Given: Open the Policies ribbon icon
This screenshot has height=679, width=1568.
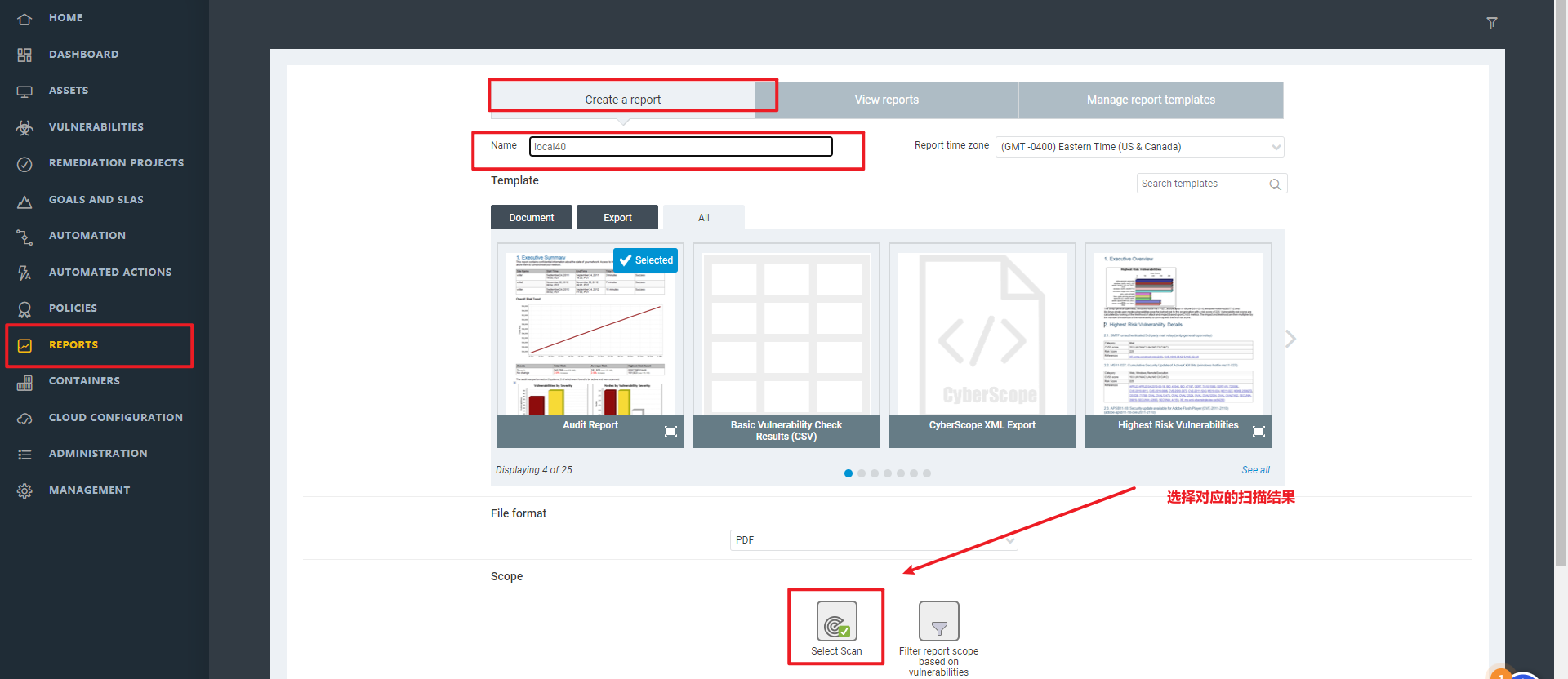Looking at the screenshot, I should [24, 309].
